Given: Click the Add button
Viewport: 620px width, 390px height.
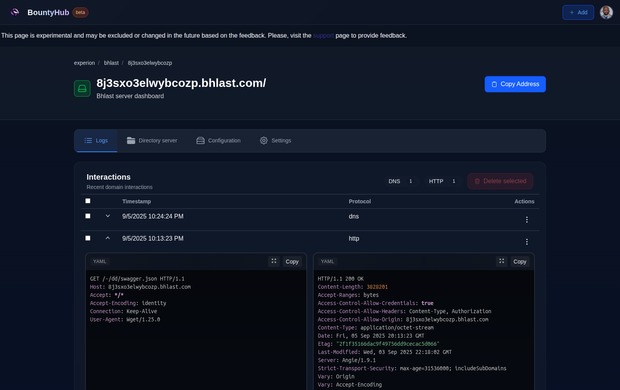Looking at the screenshot, I should pos(578,12).
